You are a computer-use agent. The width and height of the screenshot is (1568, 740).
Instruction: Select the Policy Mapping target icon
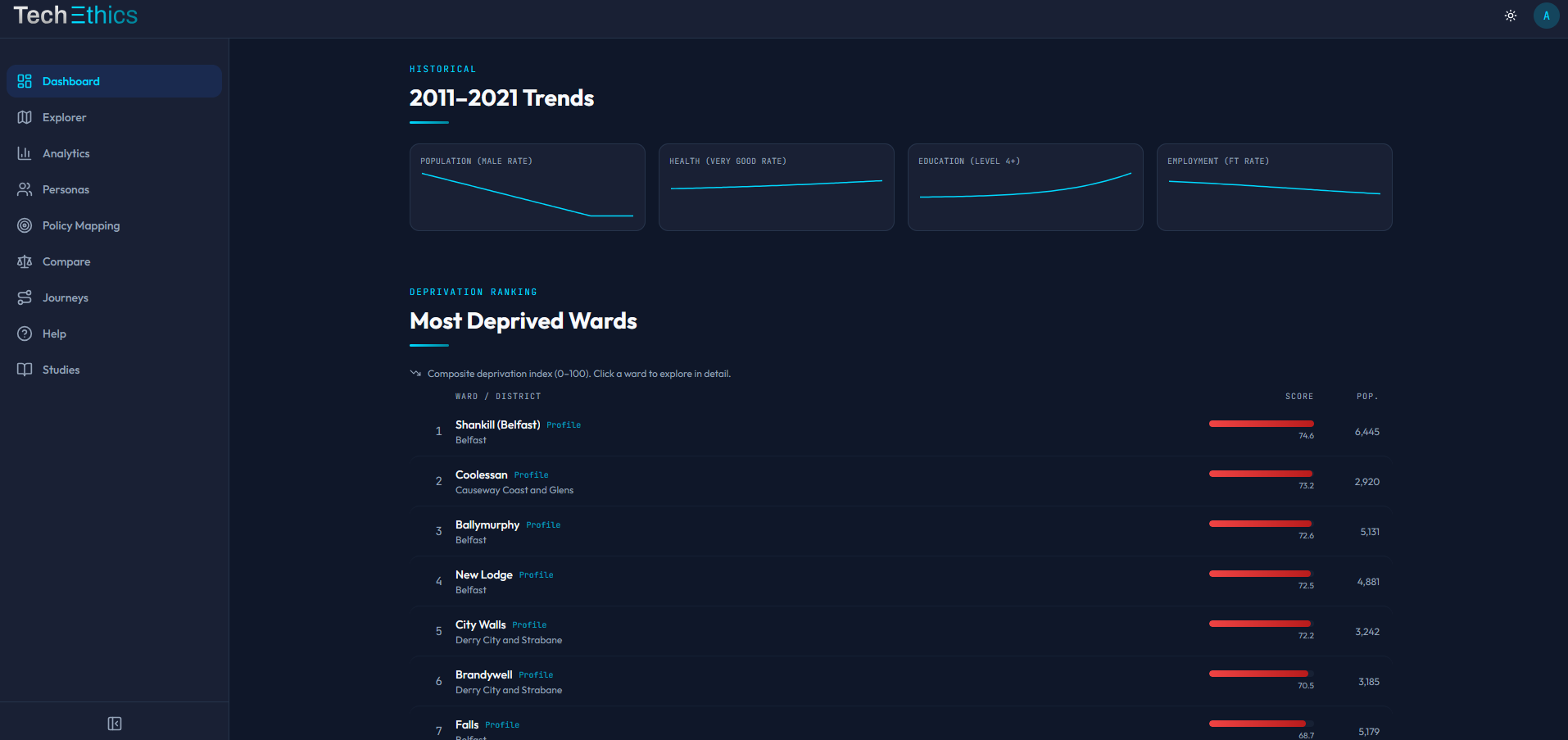tap(25, 225)
